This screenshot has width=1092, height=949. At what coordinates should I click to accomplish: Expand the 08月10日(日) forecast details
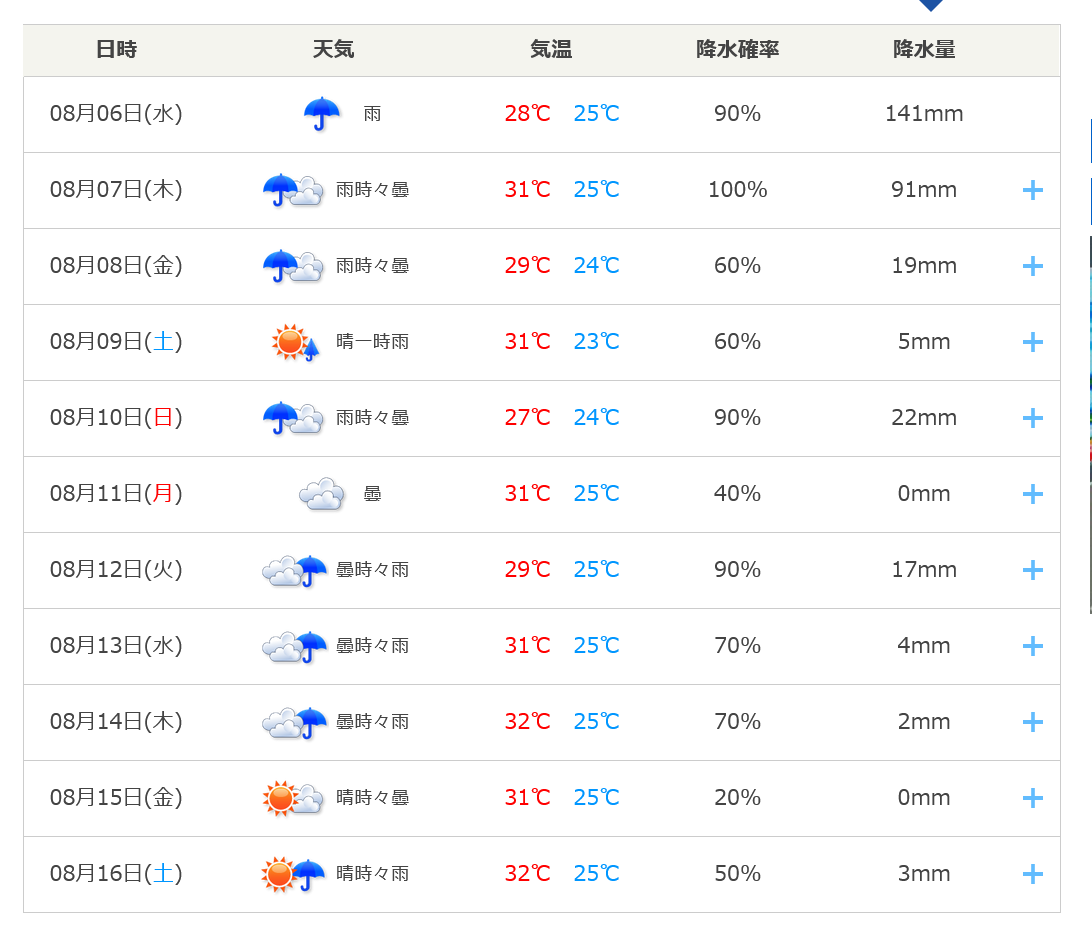(1033, 418)
